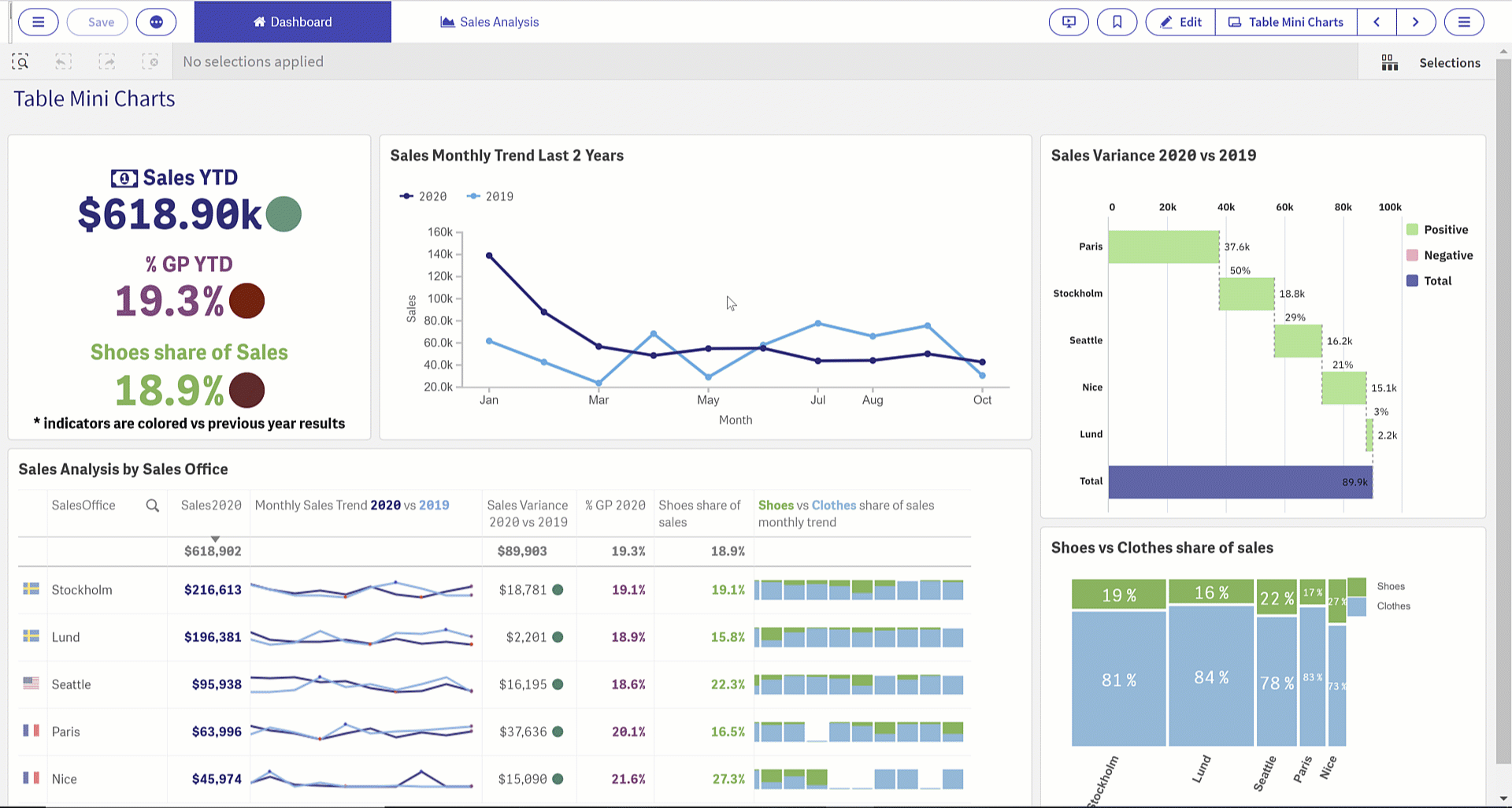Image resolution: width=1512 pixels, height=808 pixels.
Task: Click the Seattle US flag icon
Action: (x=31, y=683)
